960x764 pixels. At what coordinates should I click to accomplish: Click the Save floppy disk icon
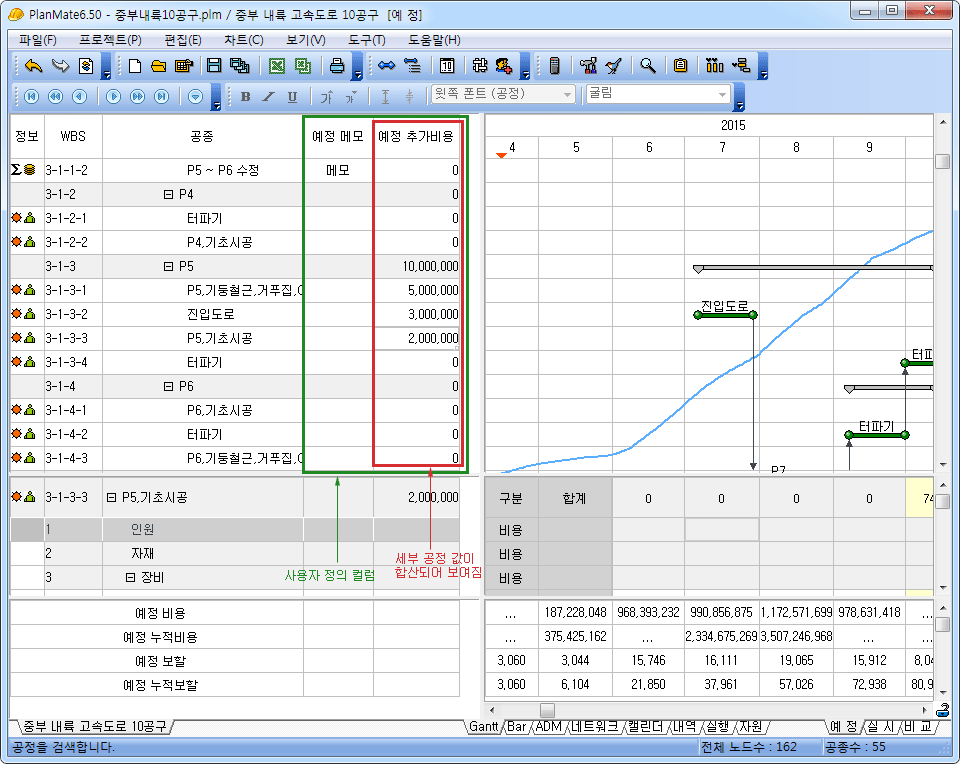point(213,66)
